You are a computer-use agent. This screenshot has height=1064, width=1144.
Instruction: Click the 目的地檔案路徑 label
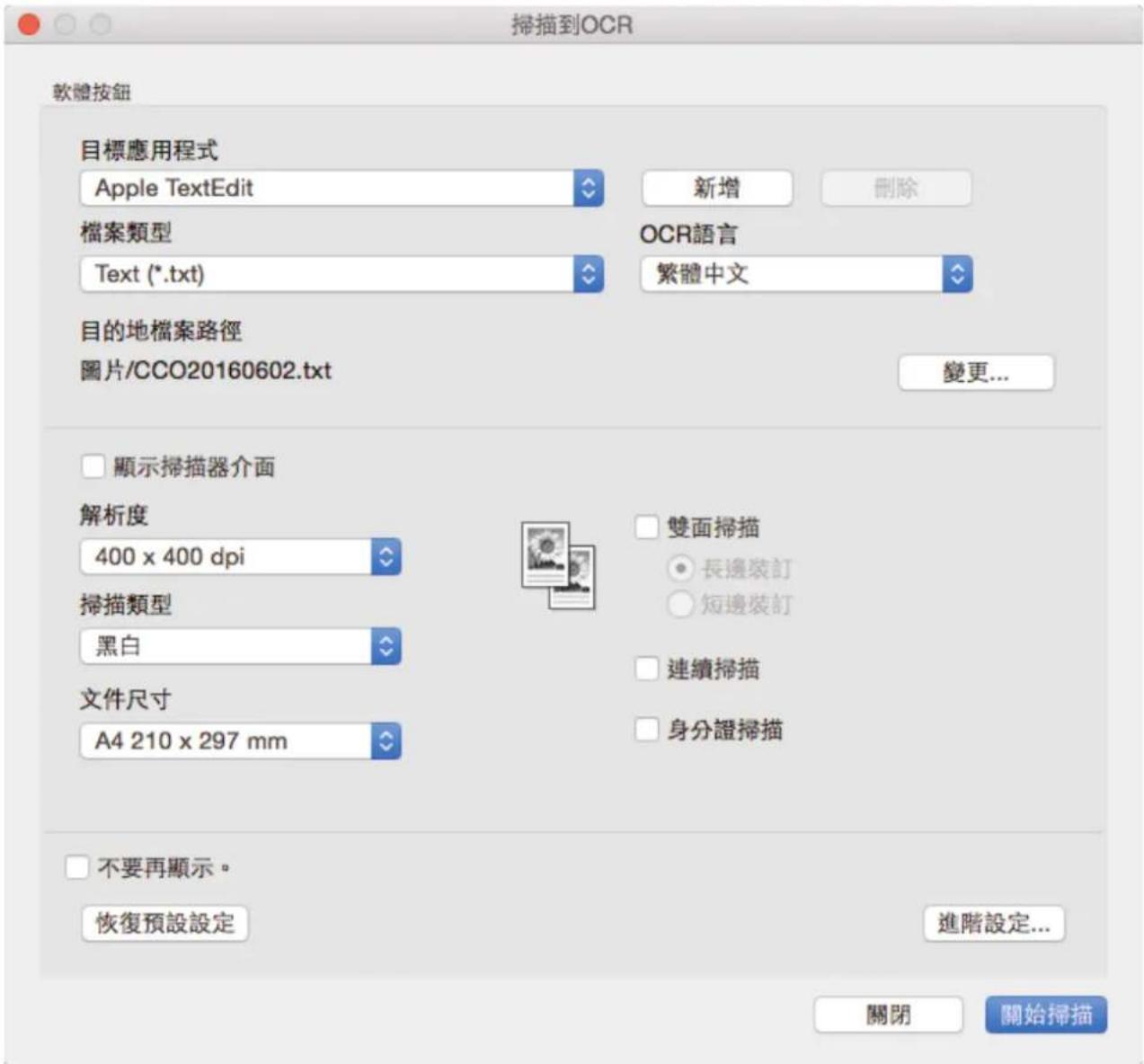click(161, 331)
